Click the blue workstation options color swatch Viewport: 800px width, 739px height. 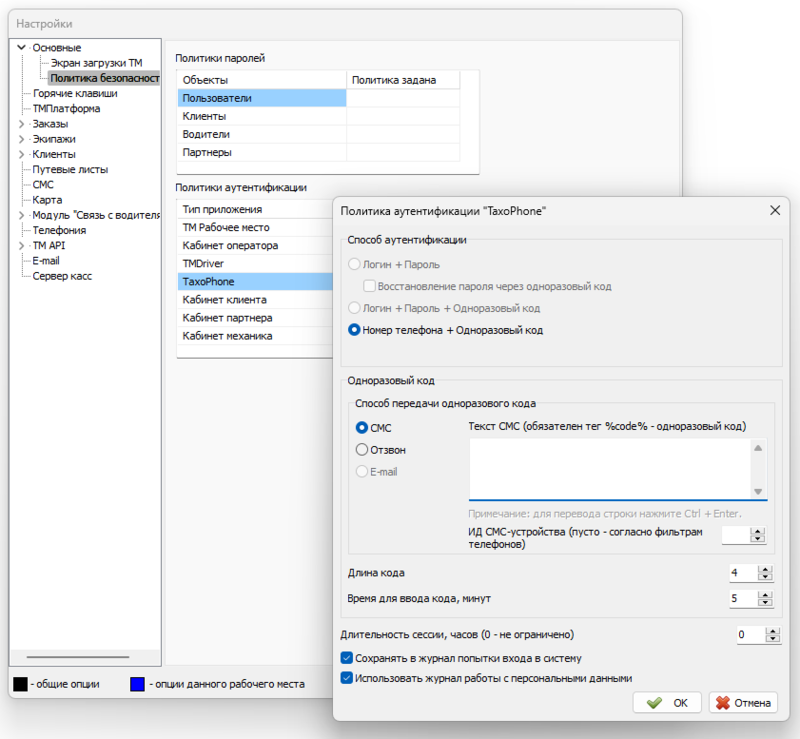click(137, 685)
